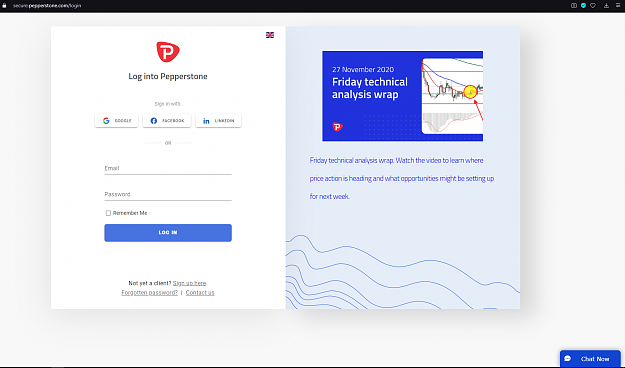Open the Contact us link
The image size is (625, 368).
coord(200,293)
